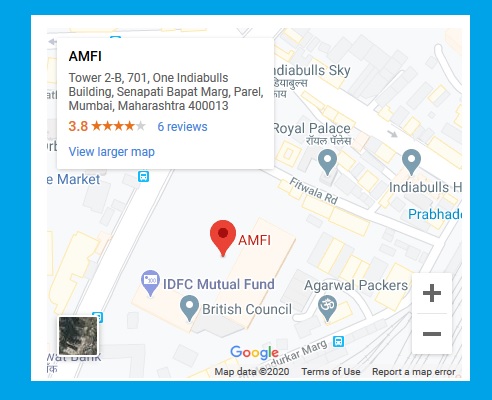Zoom in with the plus button
Viewport: 492px width, 400px height.
pyautogui.click(x=432, y=293)
